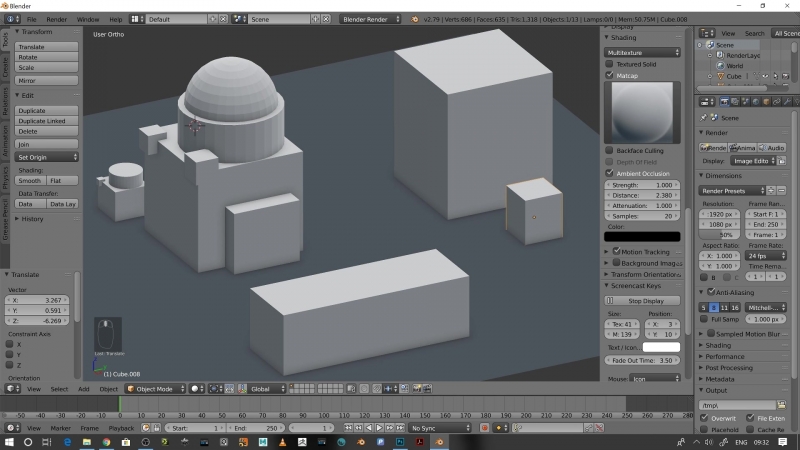The height and width of the screenshot is (450, 800).
Task: Click the Smooth shading button
Action: [30, 181]
